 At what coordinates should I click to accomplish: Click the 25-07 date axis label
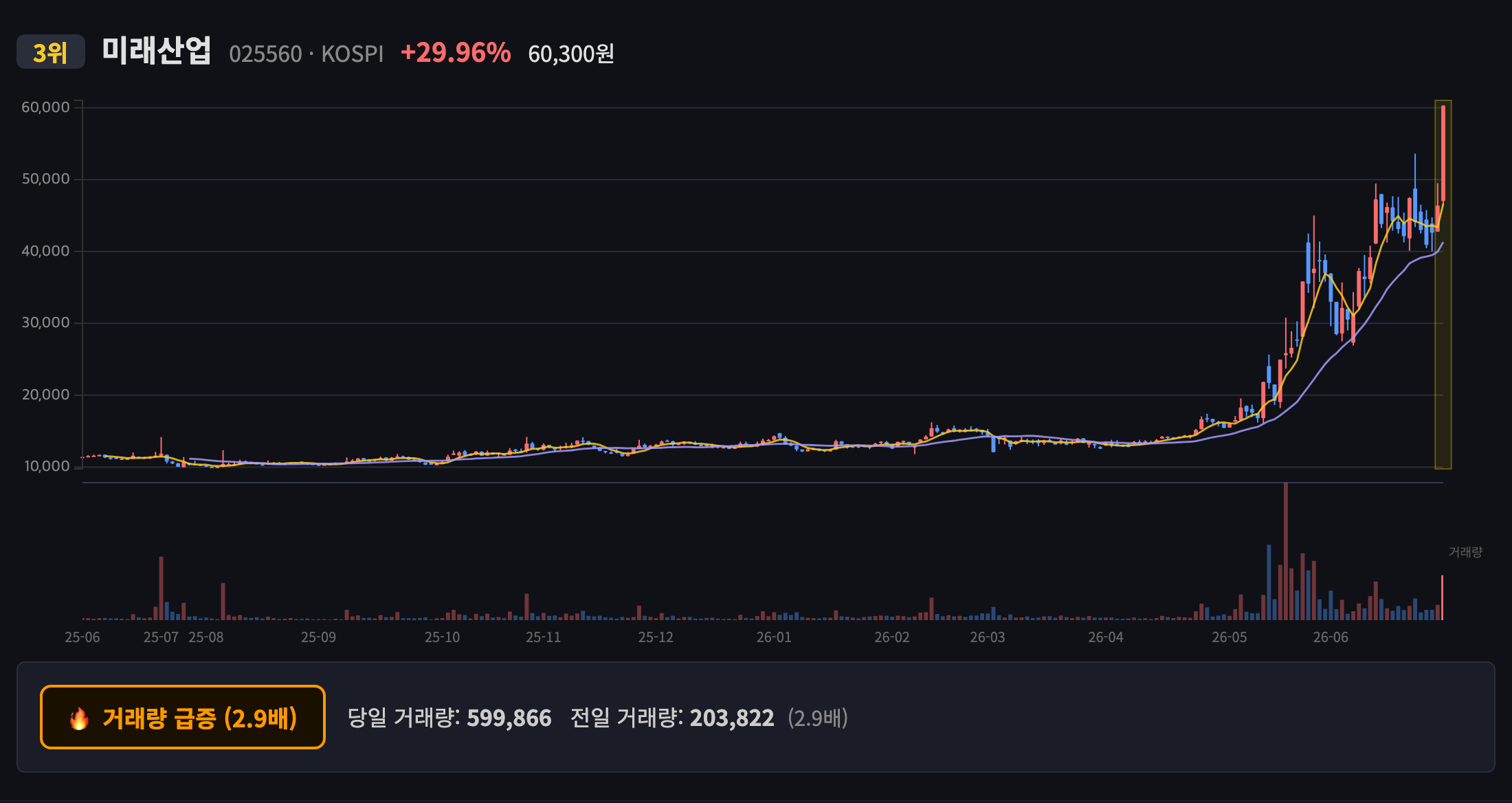click(161, 637)
